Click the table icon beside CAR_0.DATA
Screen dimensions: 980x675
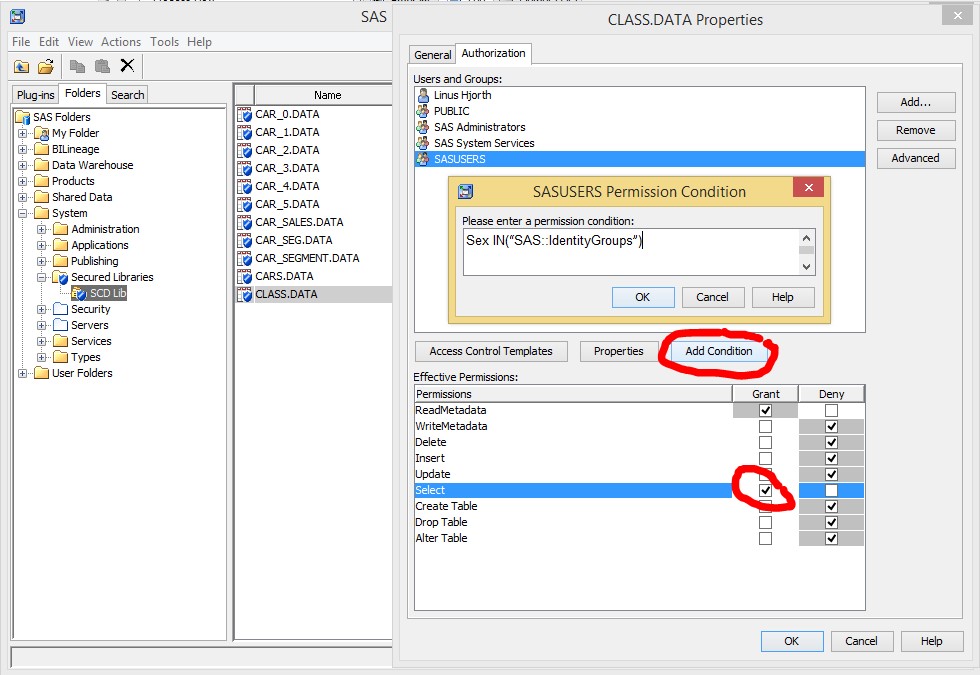pos(244,114)
